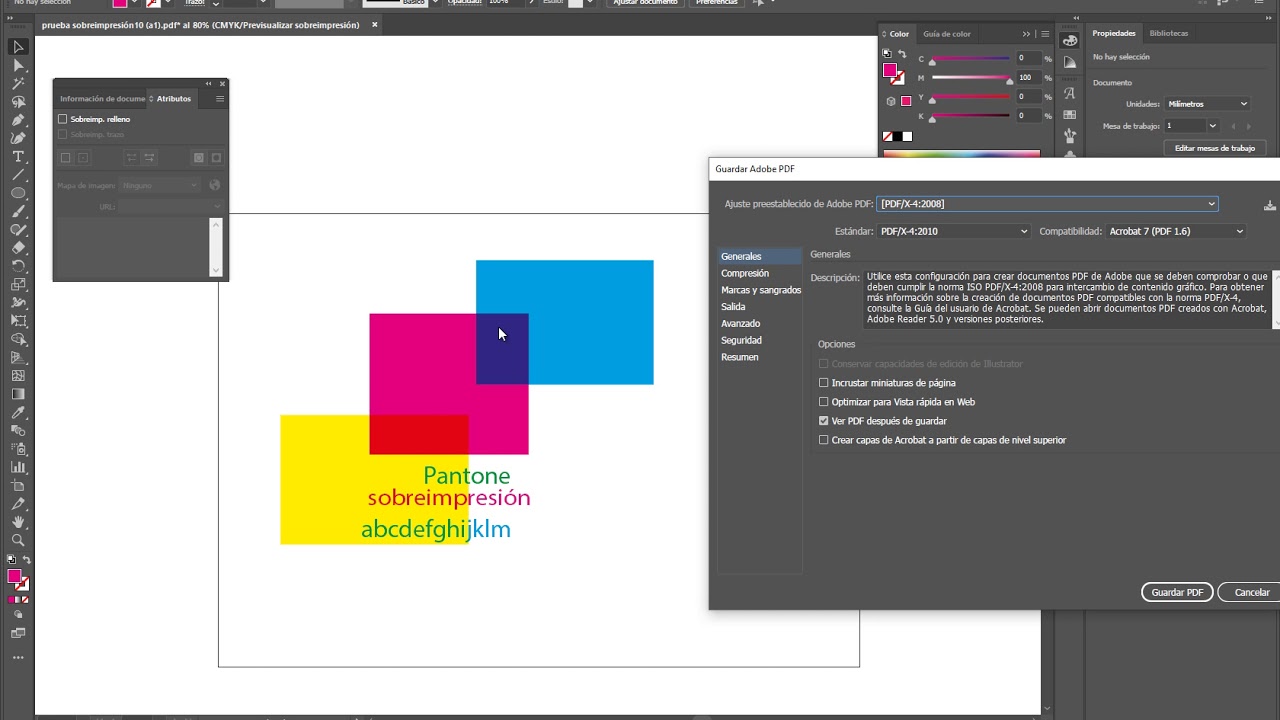Open the Atributos panel flyout menu

pos(220,99)
